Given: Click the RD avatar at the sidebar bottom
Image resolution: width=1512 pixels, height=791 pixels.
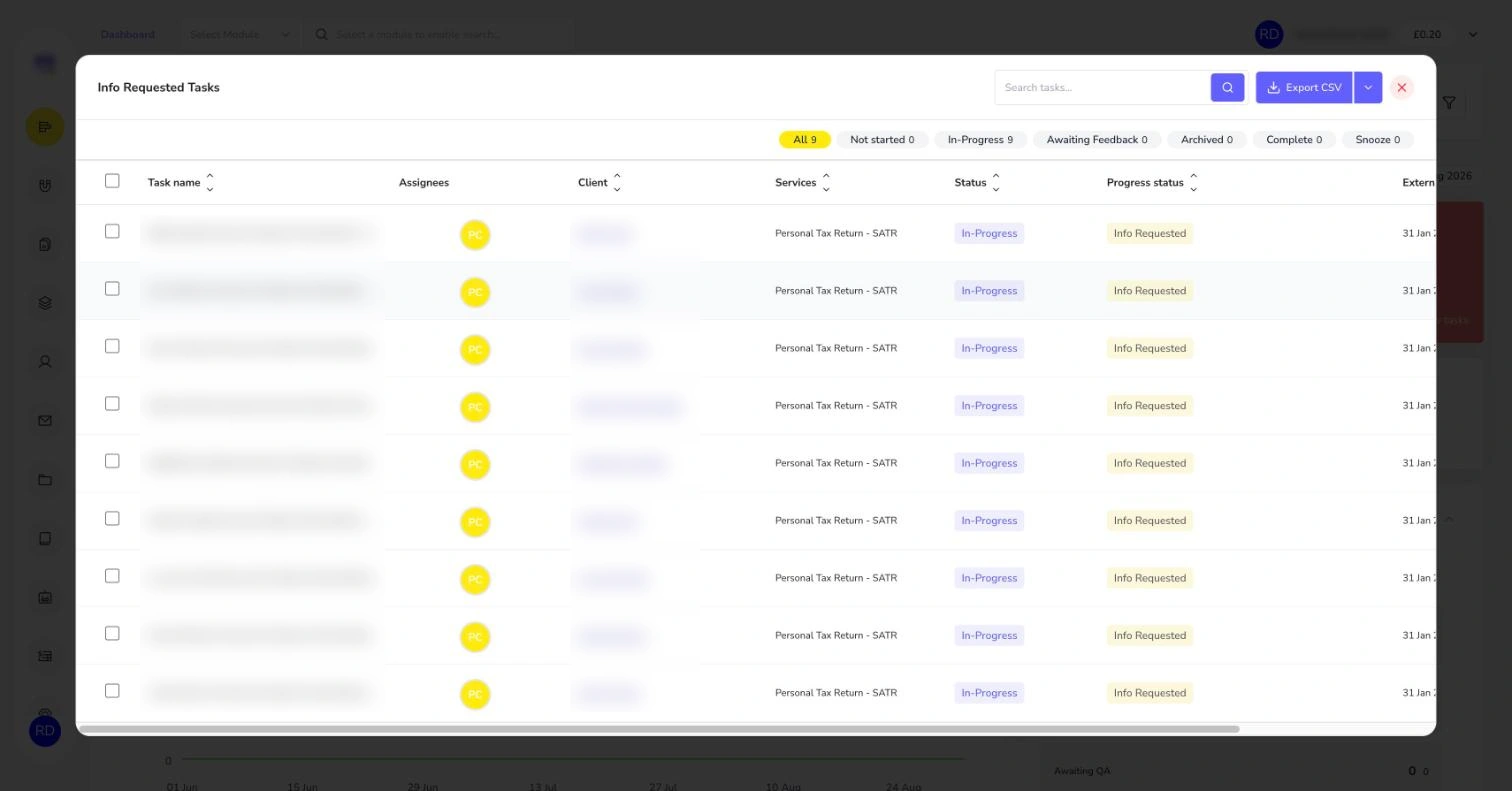Looking at the screenshot, I should pos(45,731).
